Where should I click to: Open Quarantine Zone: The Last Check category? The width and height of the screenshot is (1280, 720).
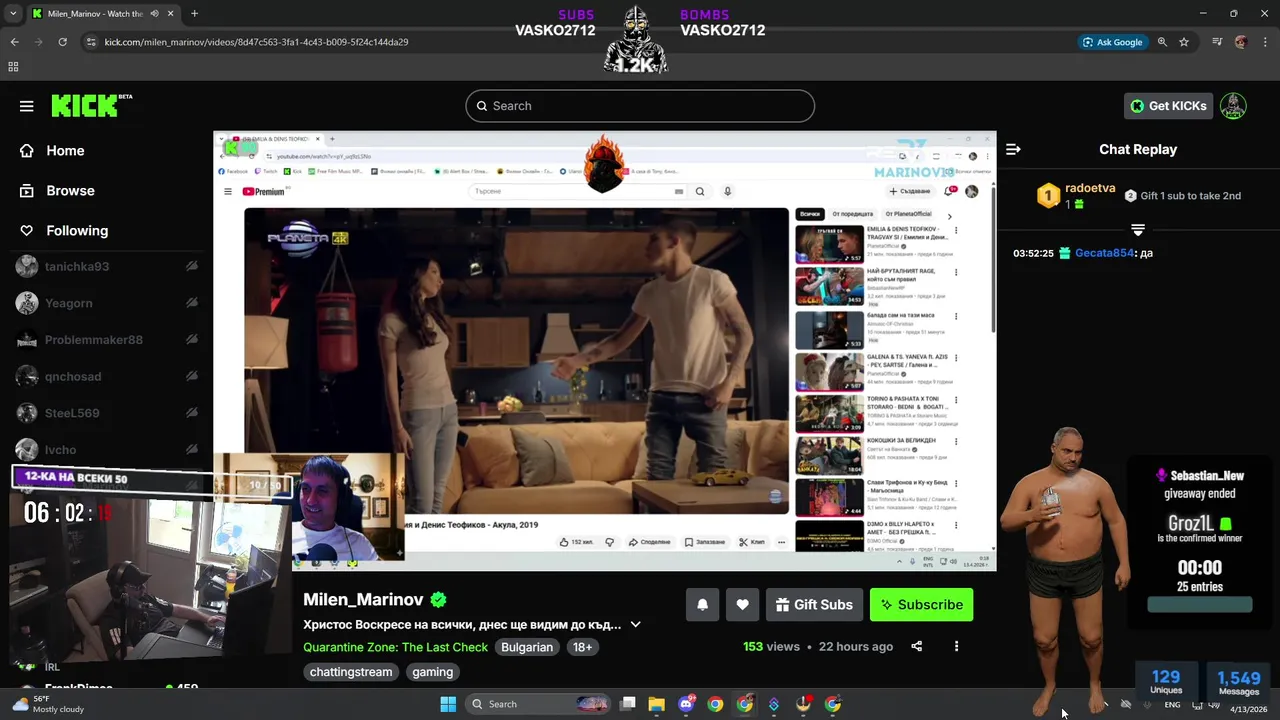[395, 647]
